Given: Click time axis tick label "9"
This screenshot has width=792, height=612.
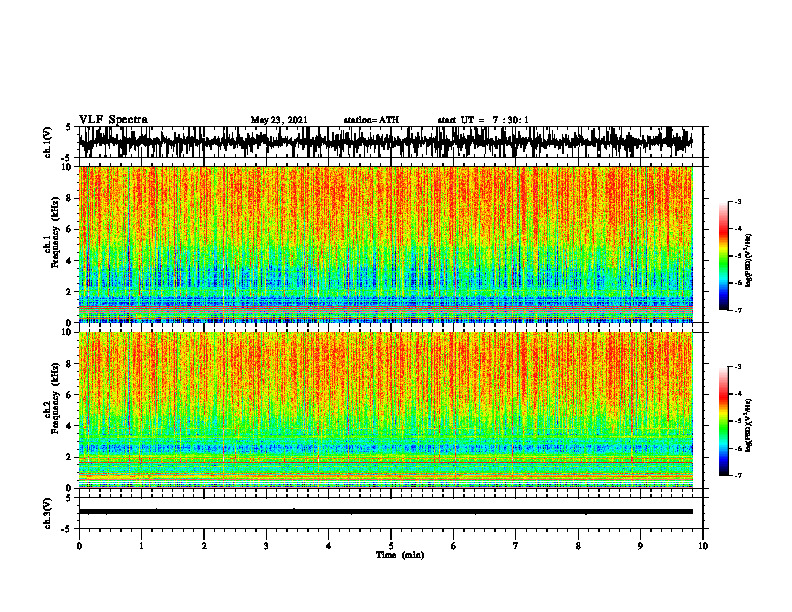Looking at the screenshot, I should point(640,546).
